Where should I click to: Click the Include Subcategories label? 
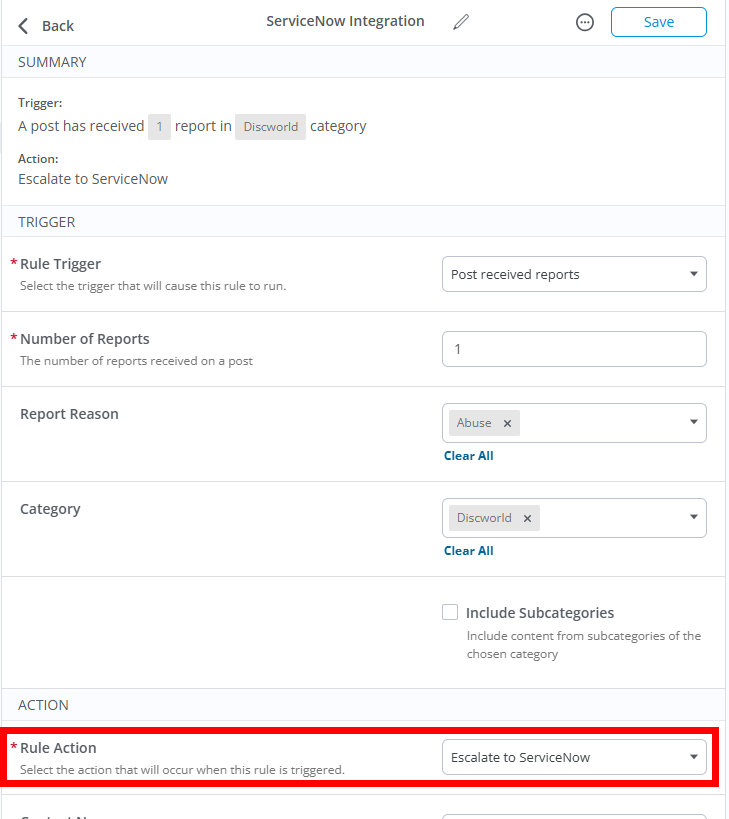(539, 613)
